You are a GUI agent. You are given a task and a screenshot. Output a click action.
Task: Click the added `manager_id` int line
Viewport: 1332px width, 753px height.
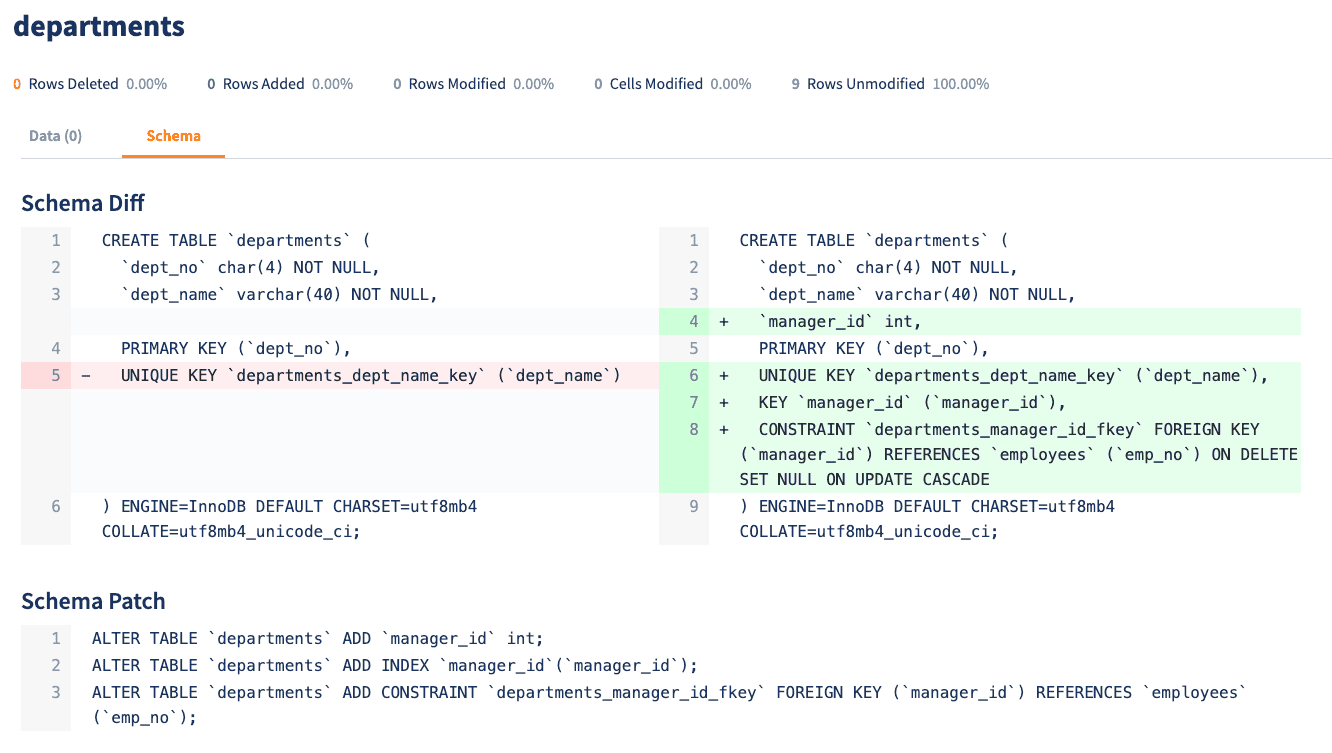pos(980,321)
